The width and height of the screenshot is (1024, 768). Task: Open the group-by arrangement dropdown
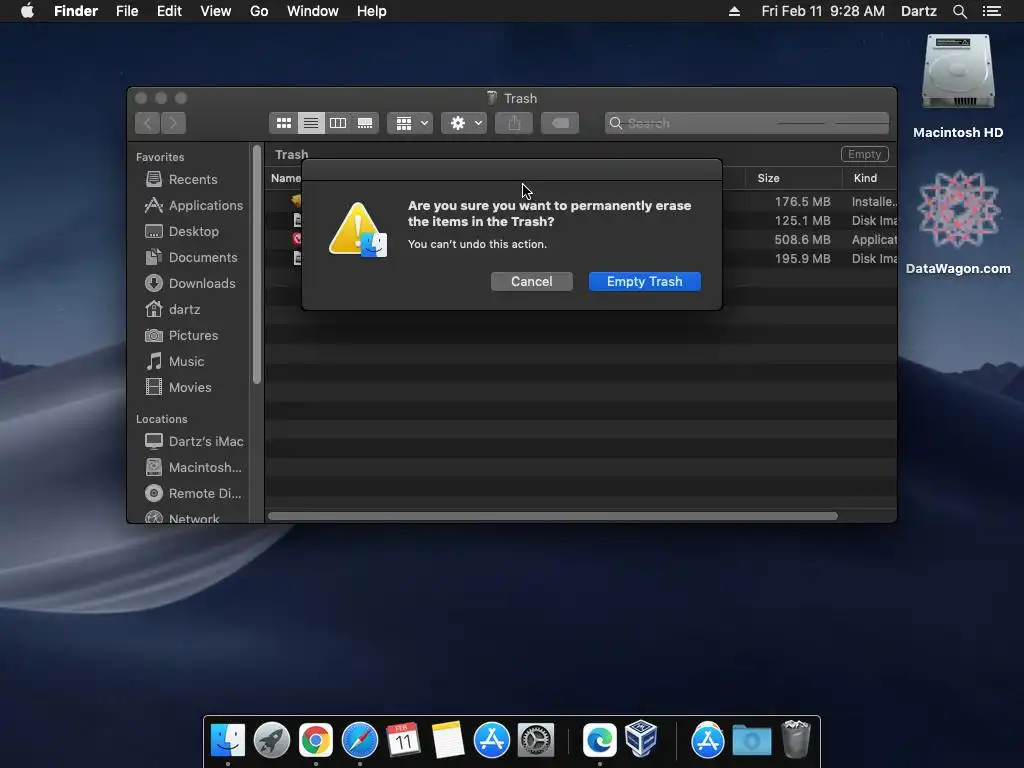pos(410,123)
